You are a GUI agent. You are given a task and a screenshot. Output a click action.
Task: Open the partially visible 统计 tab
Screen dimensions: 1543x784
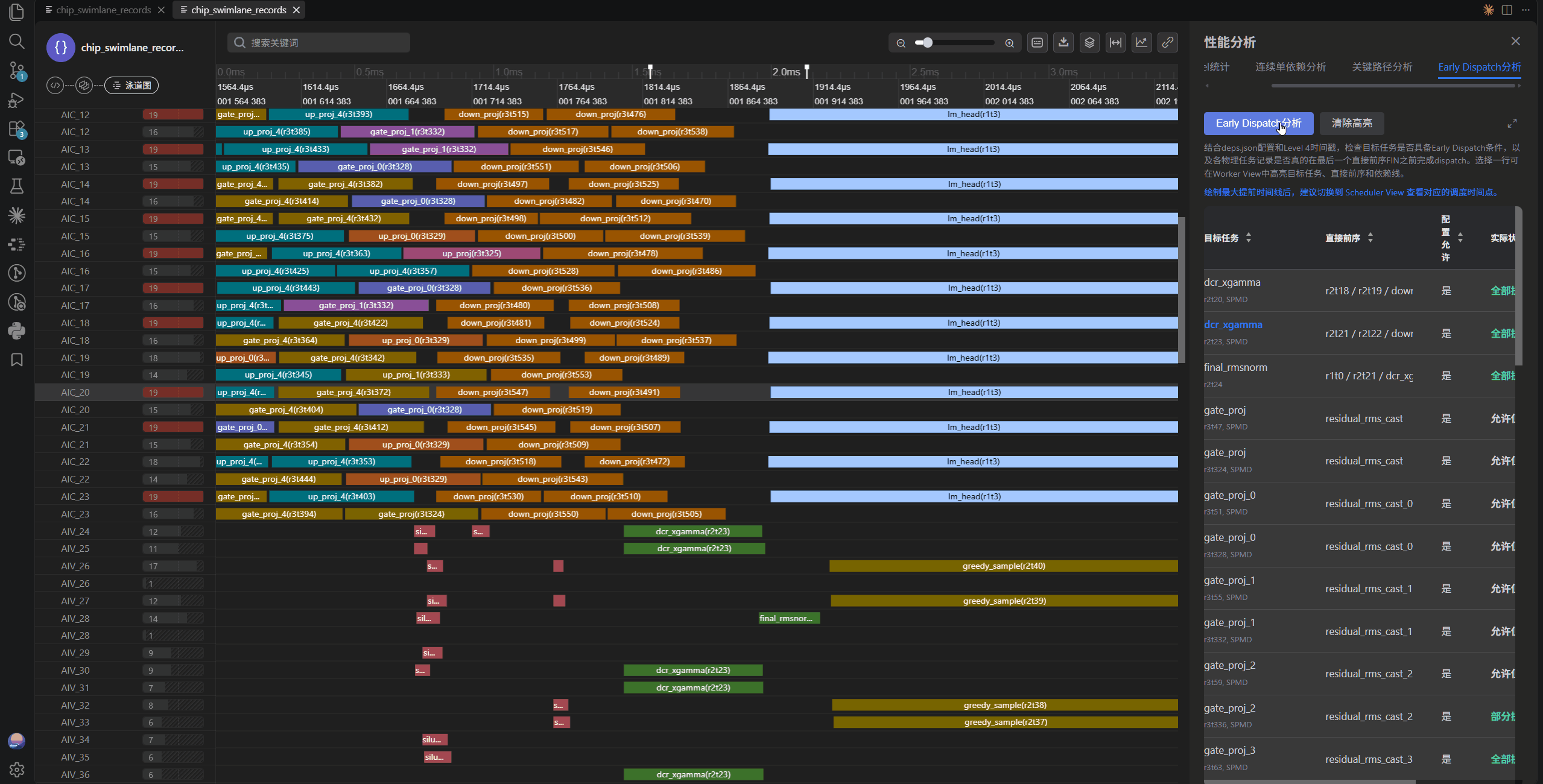pos(1217,67)
